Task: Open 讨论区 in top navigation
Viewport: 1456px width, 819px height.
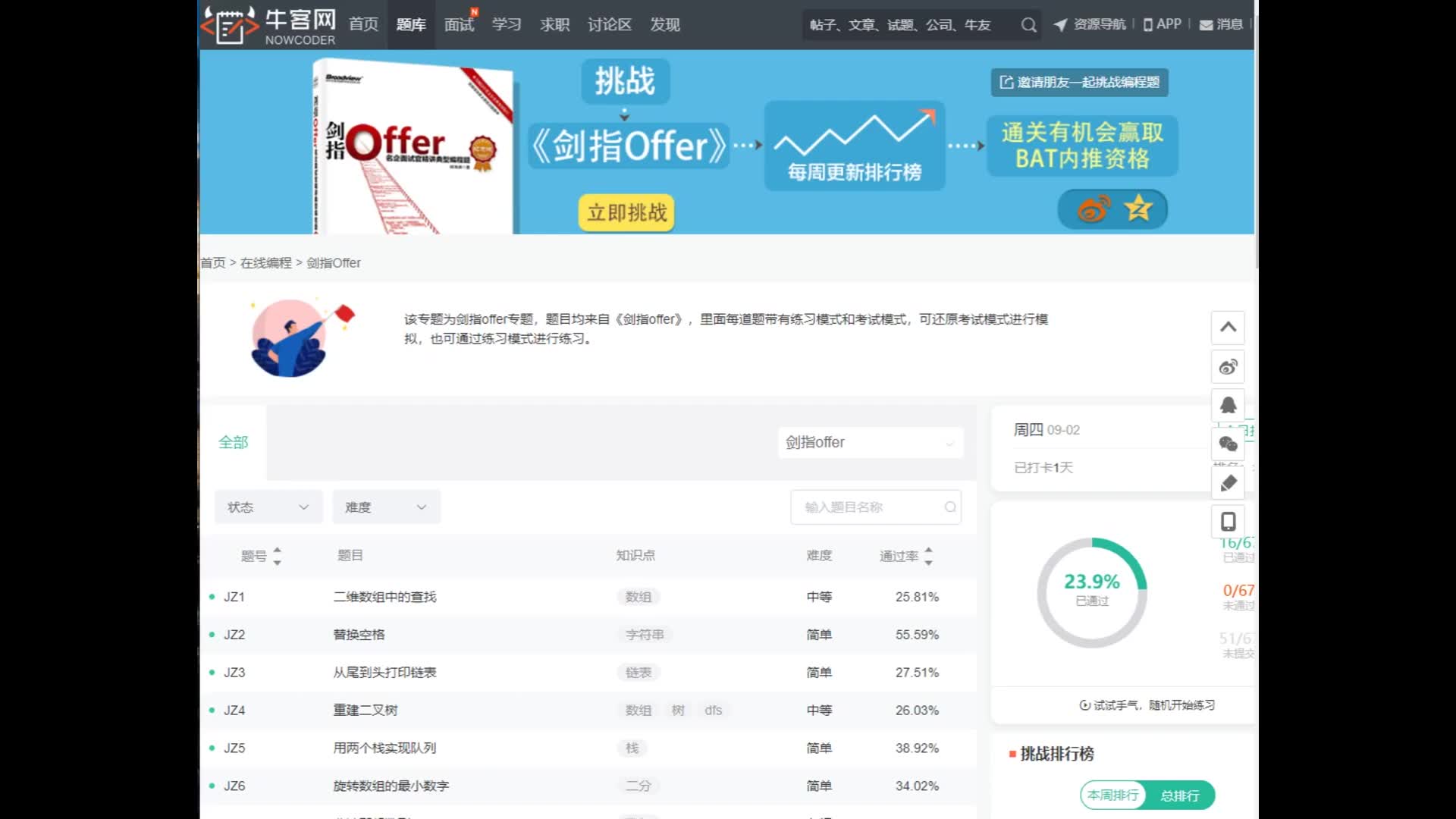Action: [x=610, y=25]
